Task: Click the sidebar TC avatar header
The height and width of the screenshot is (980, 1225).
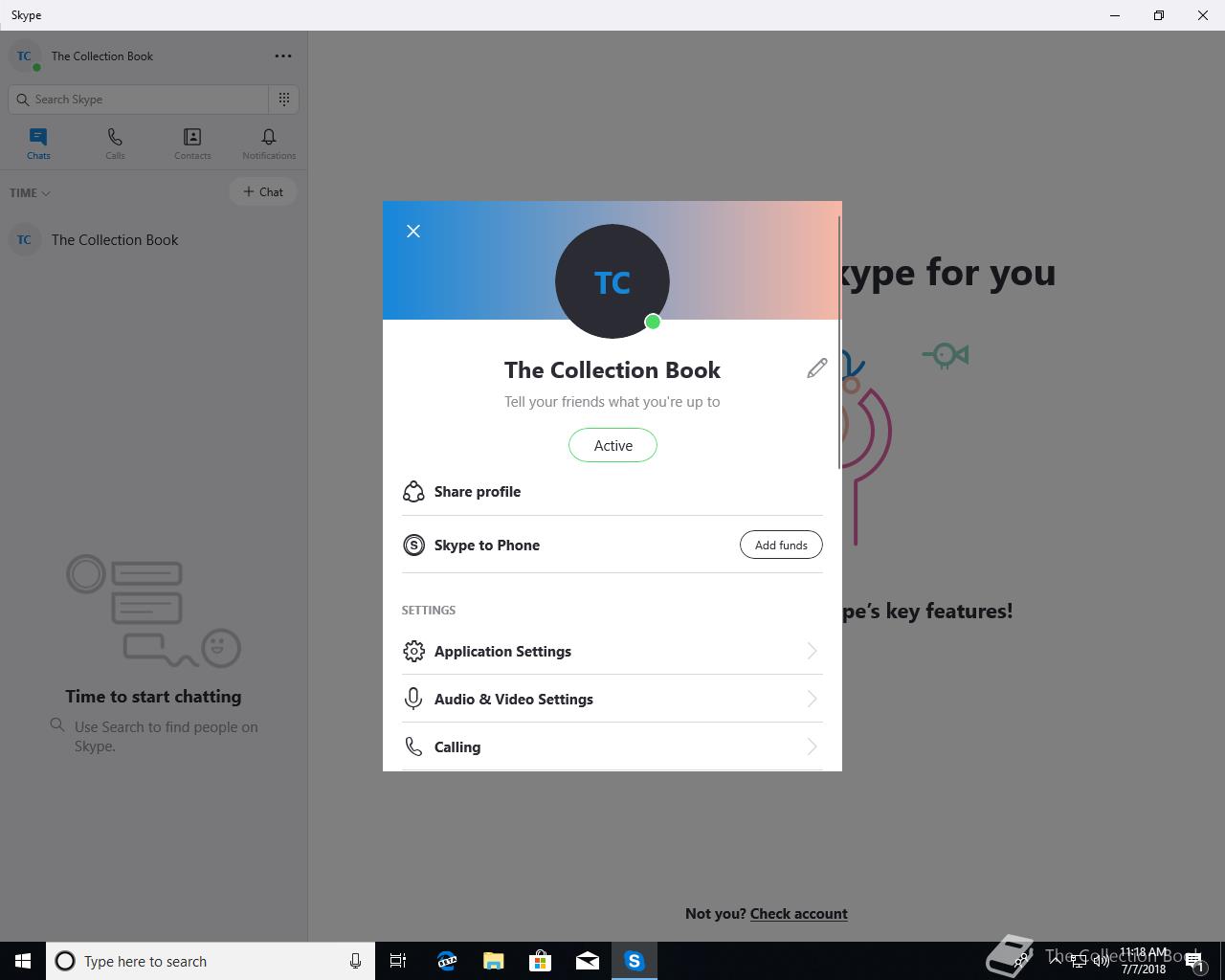Action: click(x=24, y=56)
